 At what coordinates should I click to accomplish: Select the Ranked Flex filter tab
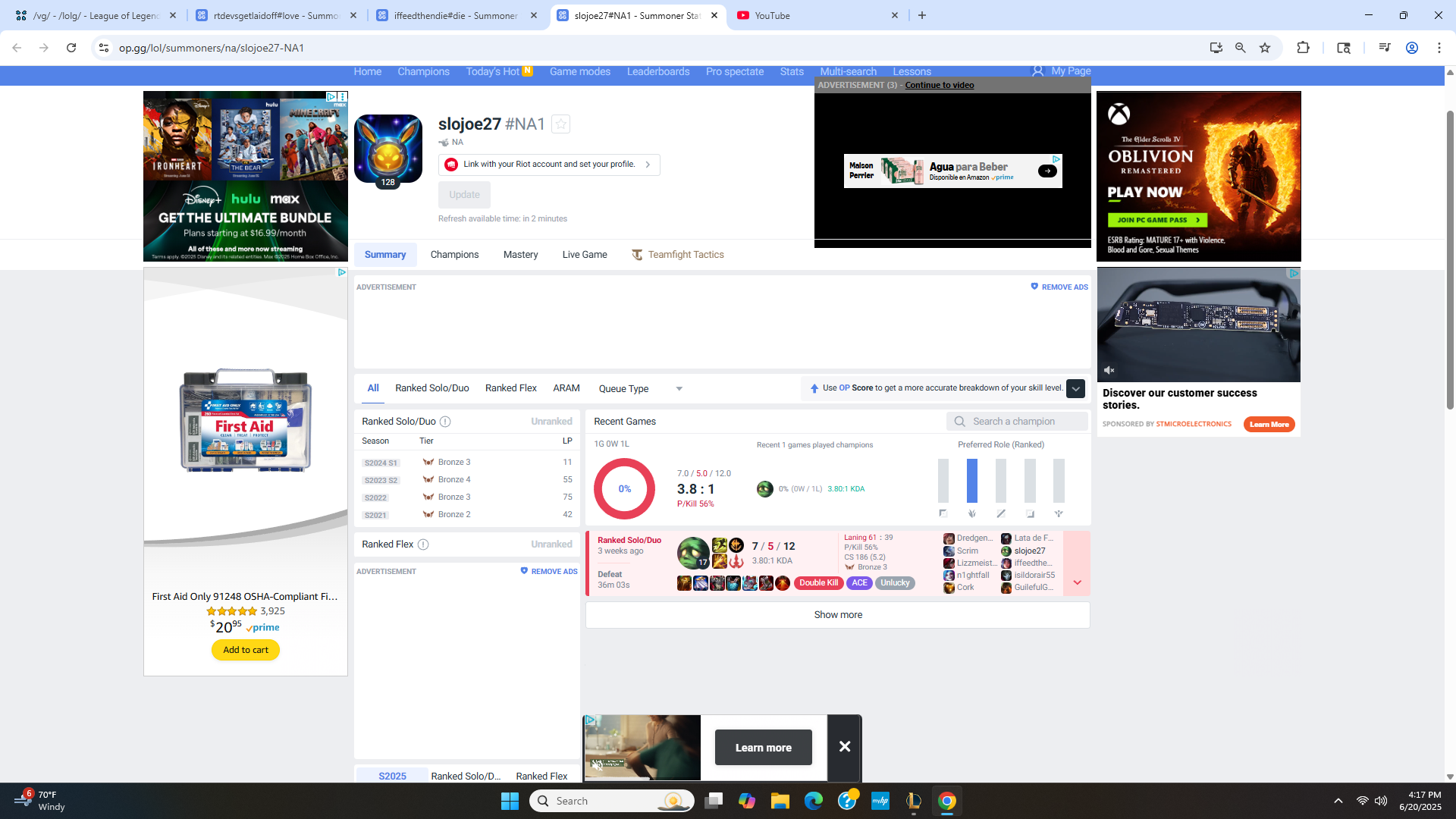pyautogui.click(x=511, y=388)
